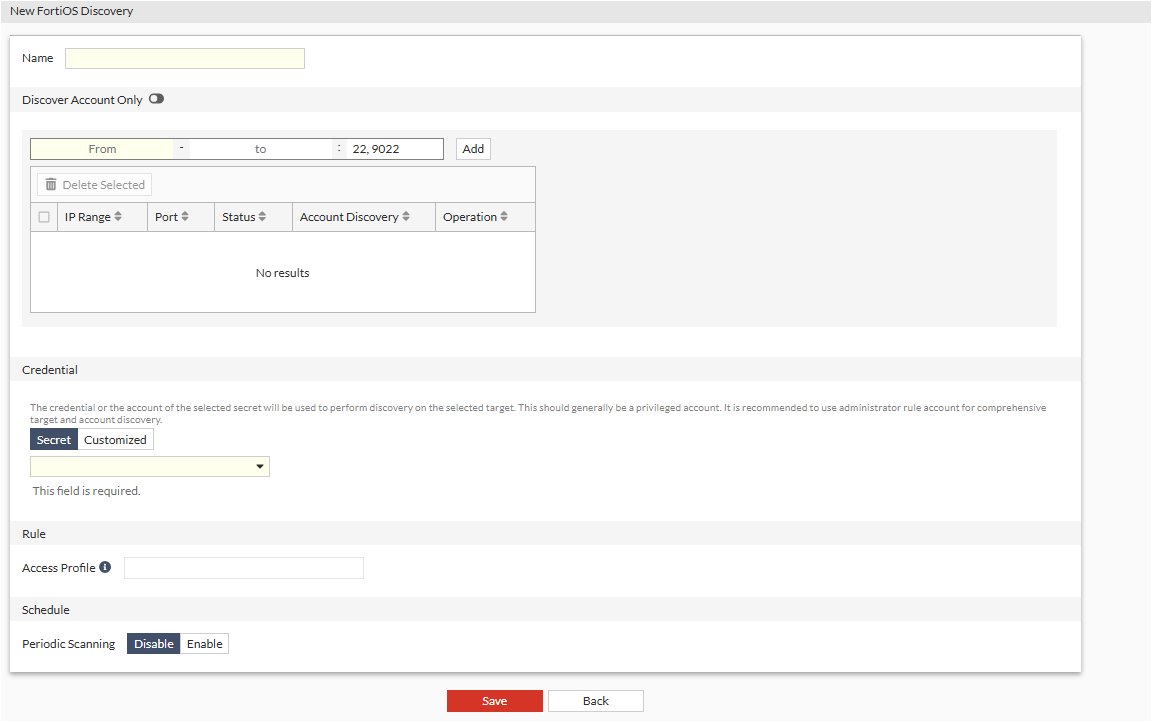Viewport: 1153px width, 723px height.
Task: Click the Back button
Action: click(596, 701)
